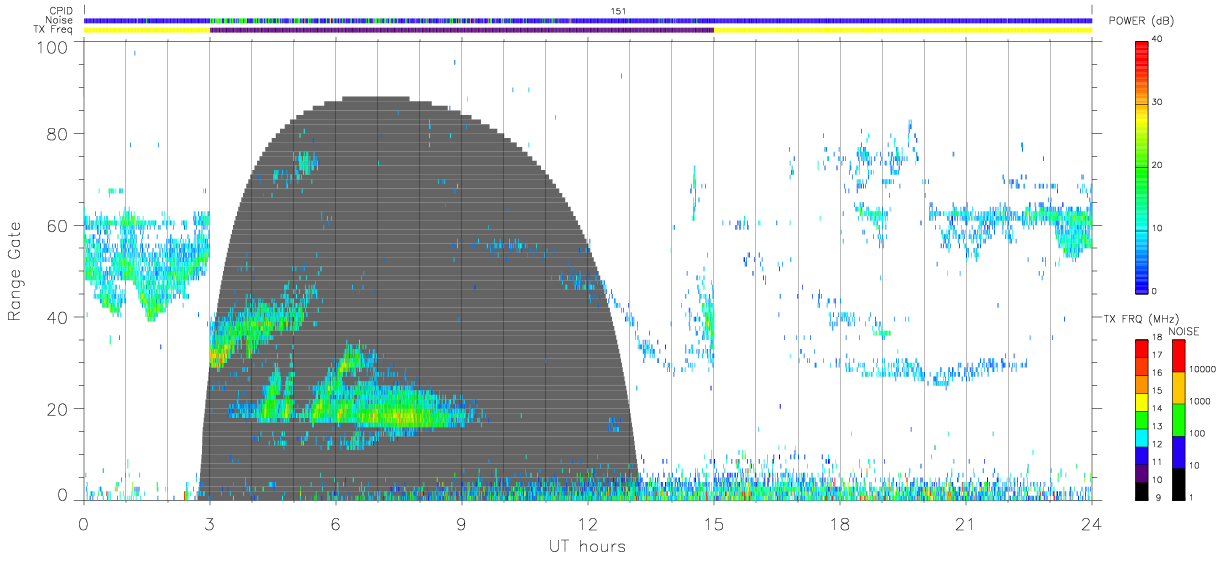Click the 21 UT hour tick label
The image size is (1228, 567).
click(x=966, y=524)
